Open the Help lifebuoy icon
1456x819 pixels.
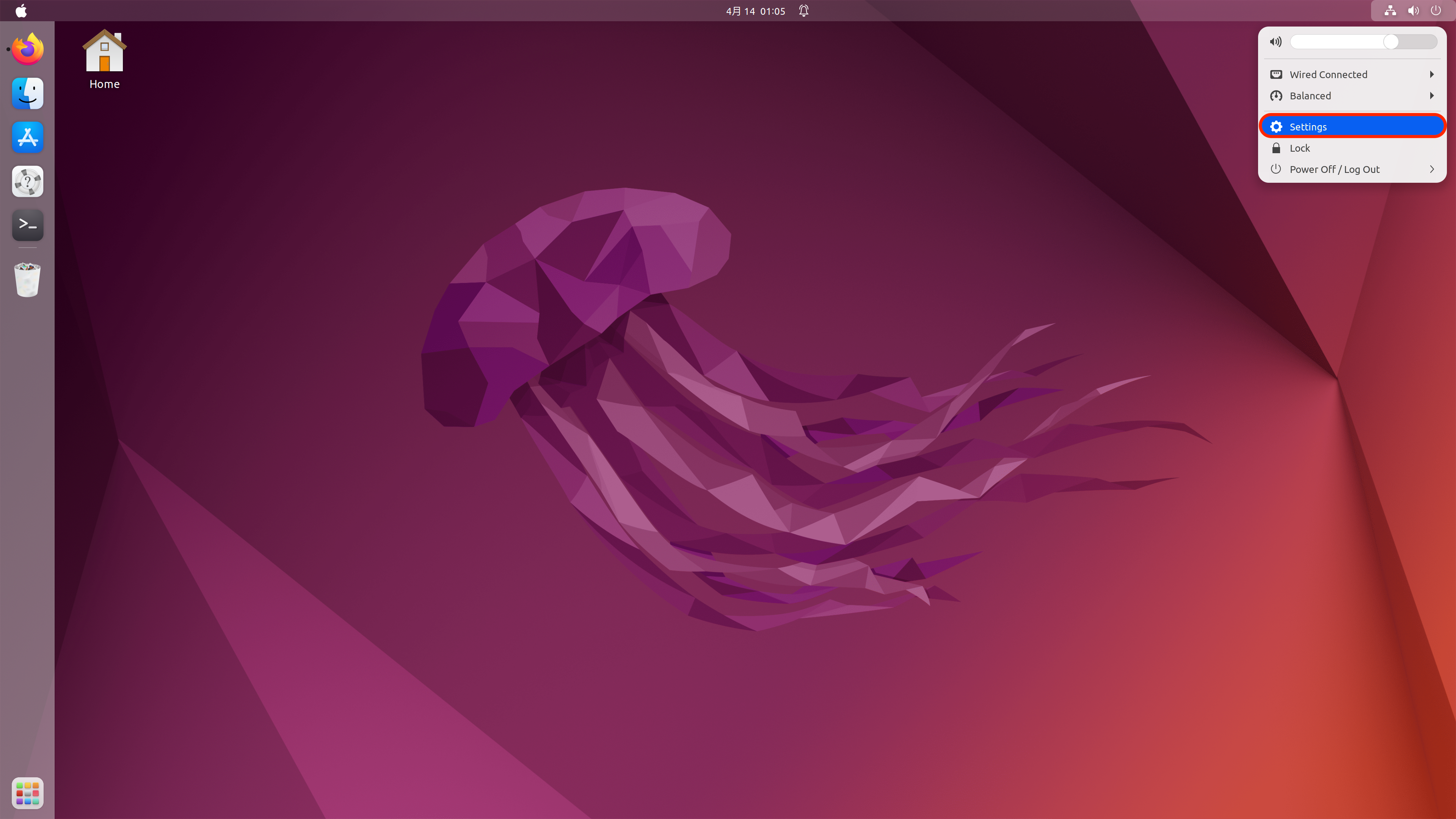pyautogui.click(x=28, y=182)
